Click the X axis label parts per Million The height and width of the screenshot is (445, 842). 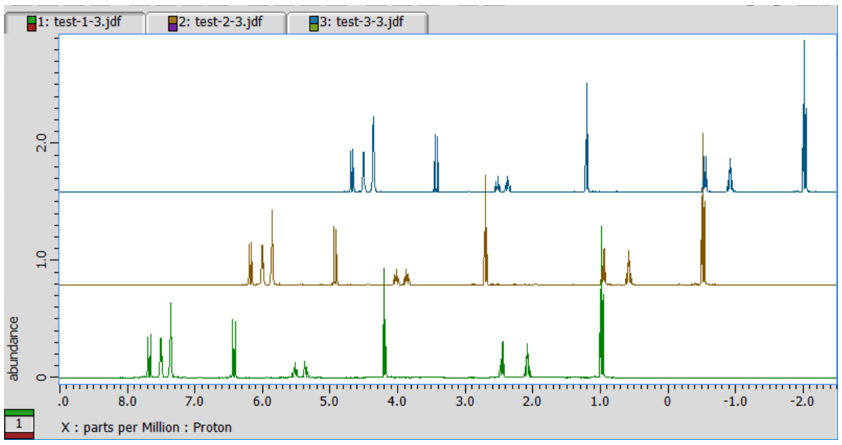(x=146, y=428)
